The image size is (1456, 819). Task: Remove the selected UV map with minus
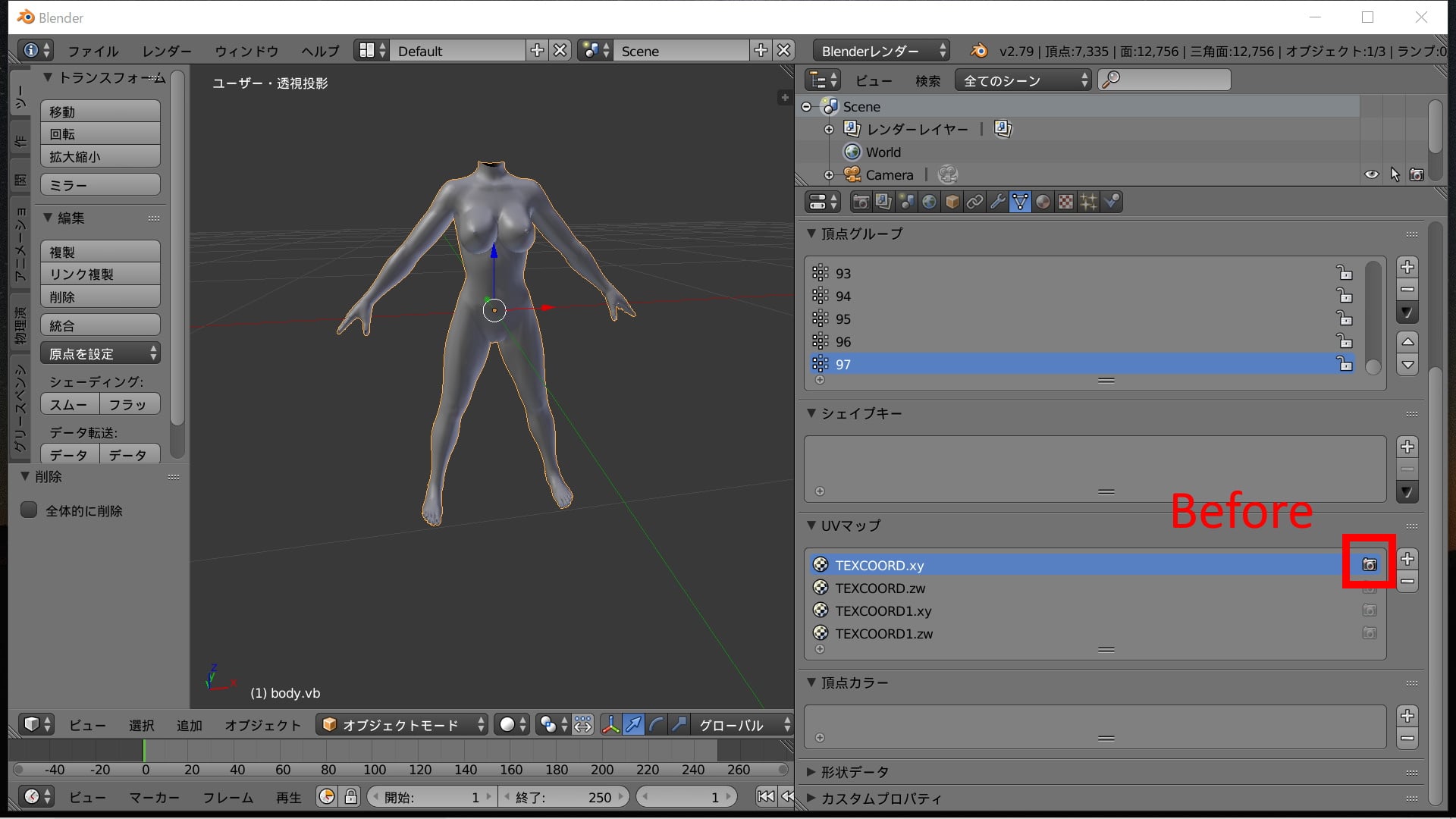(1407, 582)
